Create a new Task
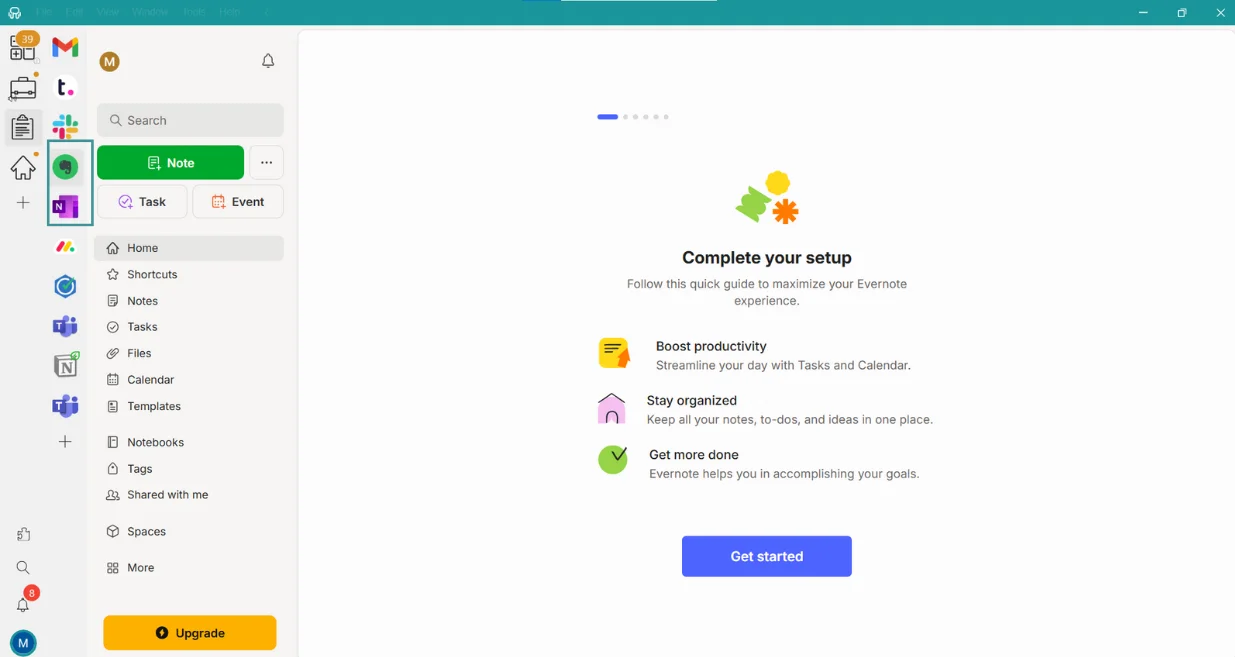The width and height of the screenshot is (1235, 657). click(142, 201)
